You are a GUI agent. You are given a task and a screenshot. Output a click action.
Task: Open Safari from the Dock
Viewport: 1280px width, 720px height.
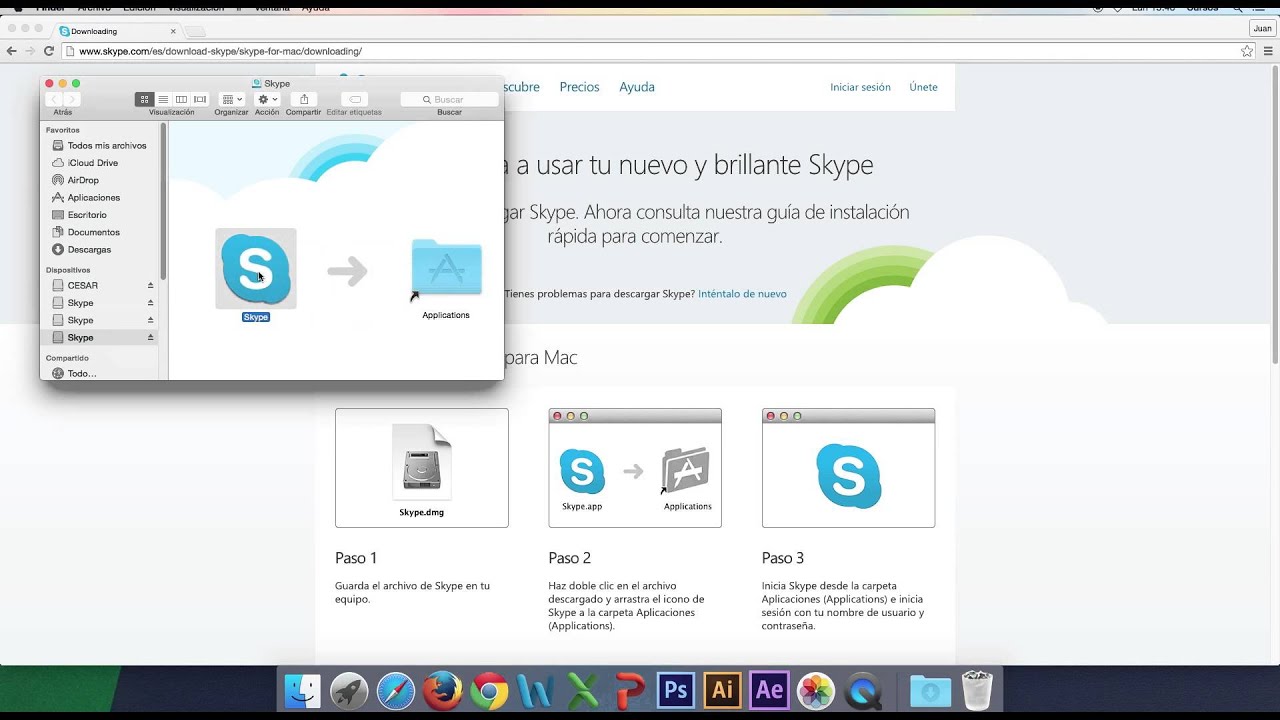[396, 691]
